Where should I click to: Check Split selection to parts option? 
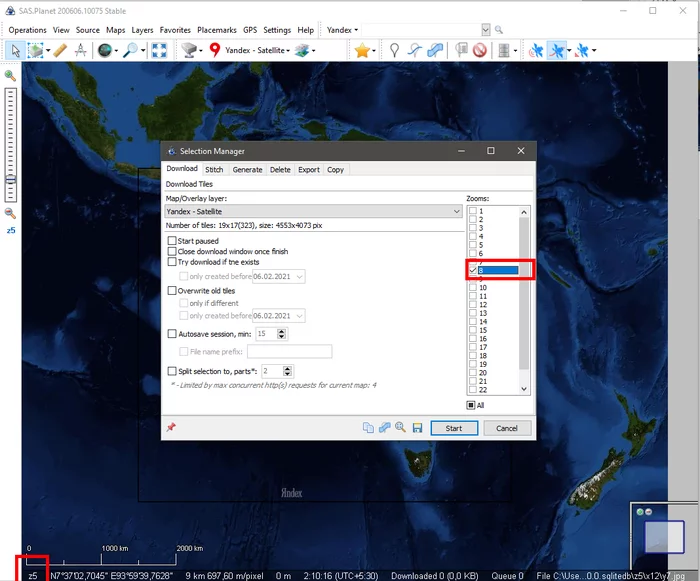pyautogui.click(x=172, y=371)
